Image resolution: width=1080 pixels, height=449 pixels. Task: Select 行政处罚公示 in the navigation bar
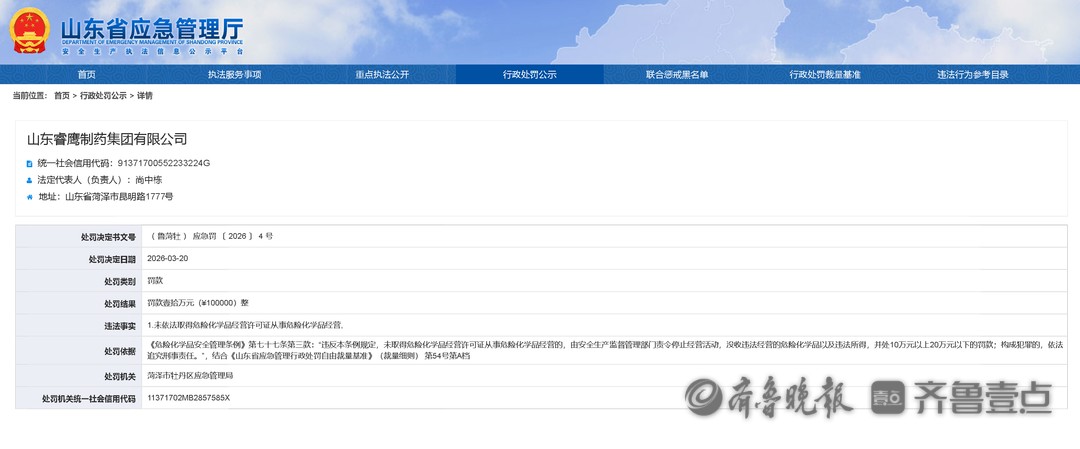[529, 75]
